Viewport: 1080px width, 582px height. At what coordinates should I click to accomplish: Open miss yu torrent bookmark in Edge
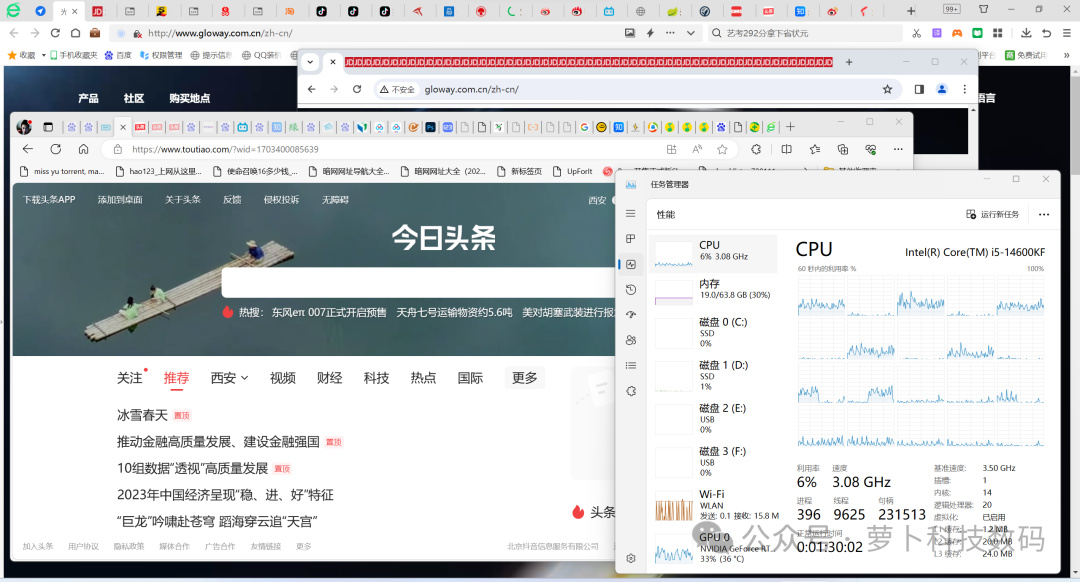[x=62, y=172]
